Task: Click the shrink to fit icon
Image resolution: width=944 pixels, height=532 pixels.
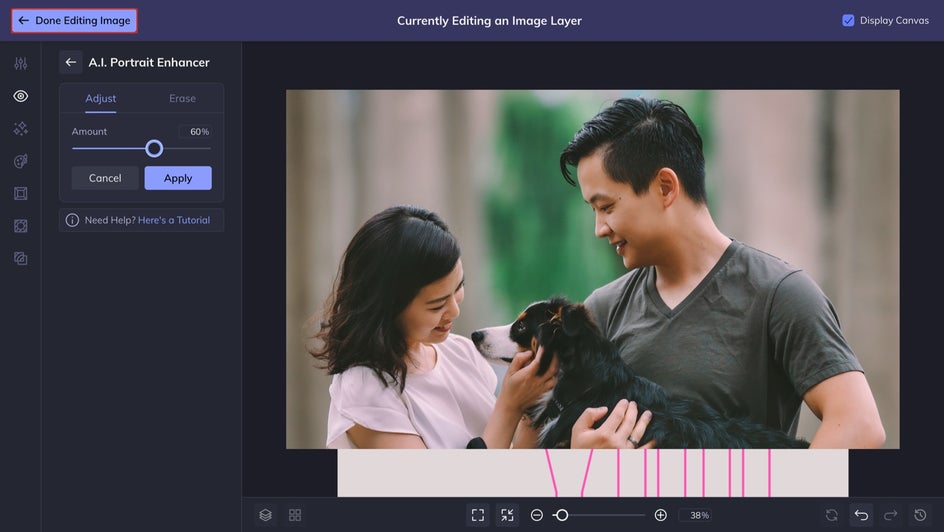Action: pyautogui.click(x=508, y=515)
